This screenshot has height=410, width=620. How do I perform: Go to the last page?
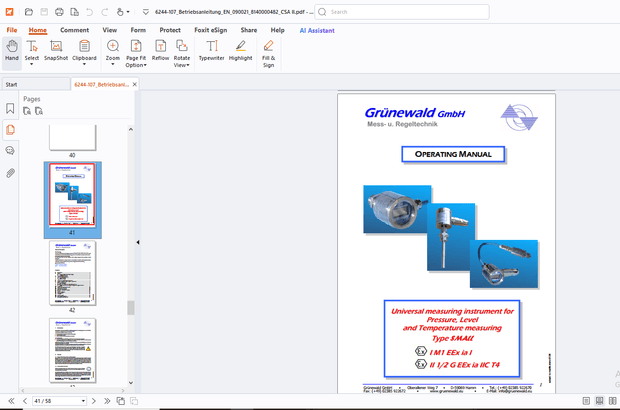point(107,401)
